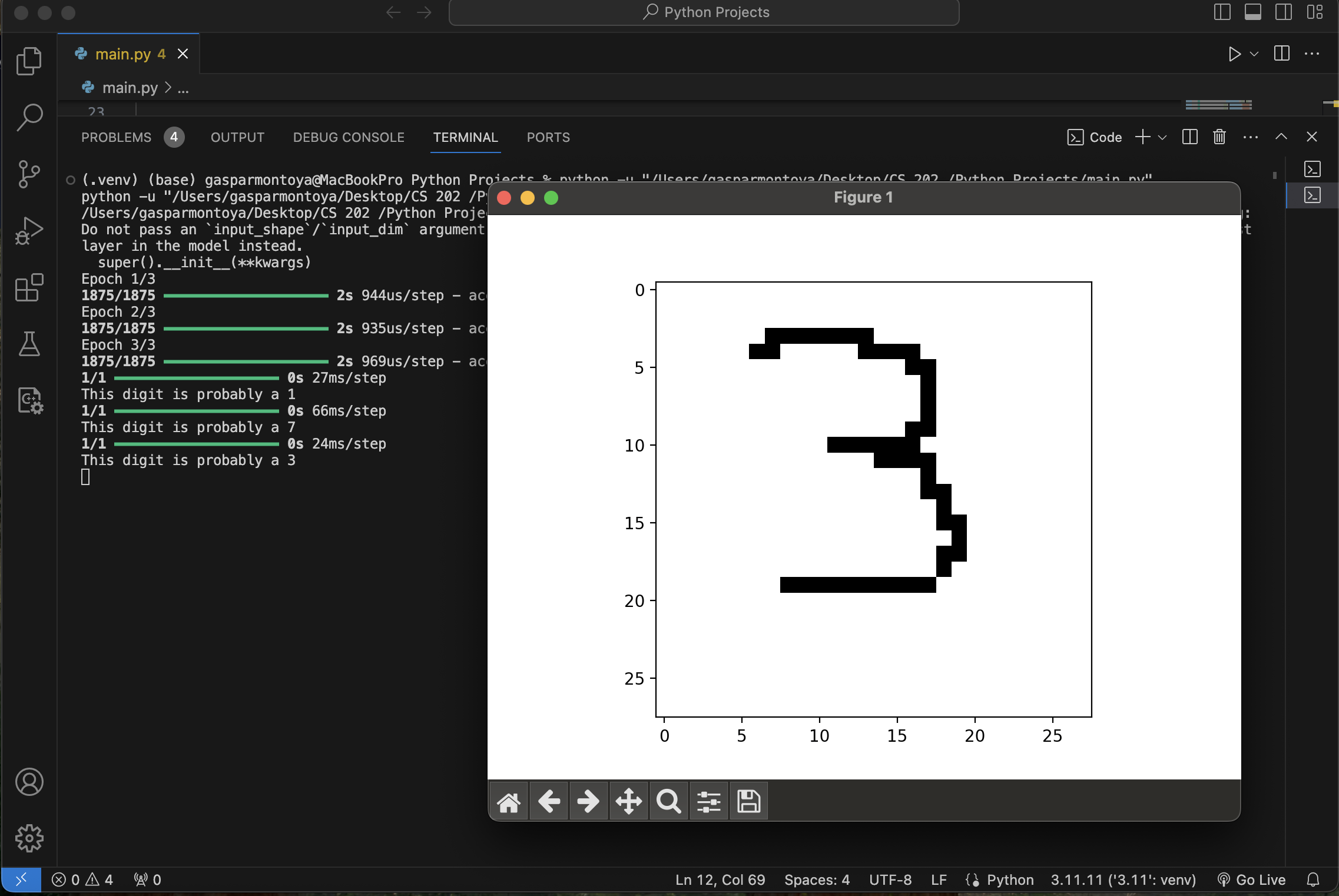1339x896 pixels.
Task: Switch to the PROBLEMS tab
Action: [132, 137]
